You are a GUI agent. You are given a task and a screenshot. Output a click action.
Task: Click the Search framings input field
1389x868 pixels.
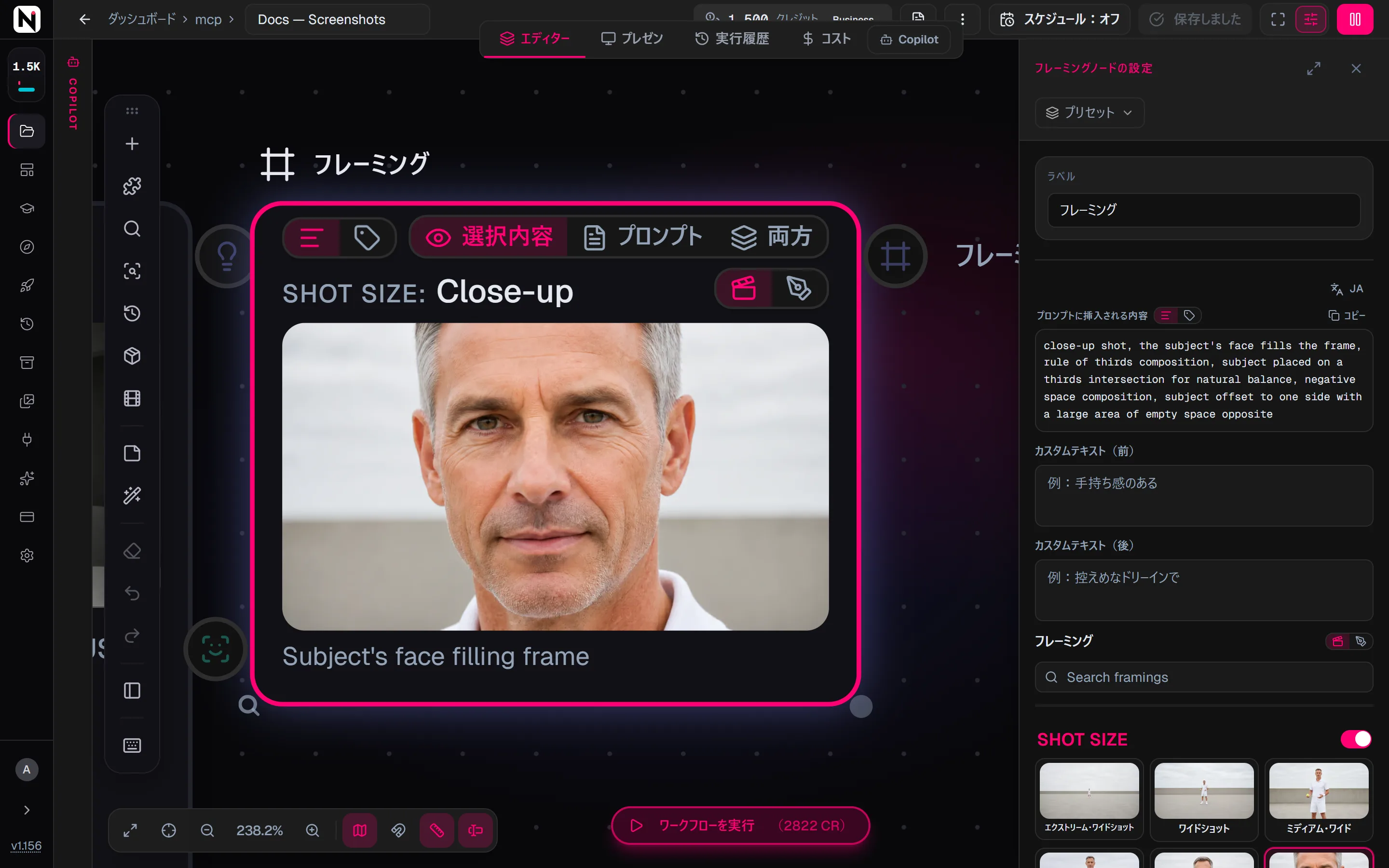click(x=1204, y=677)
